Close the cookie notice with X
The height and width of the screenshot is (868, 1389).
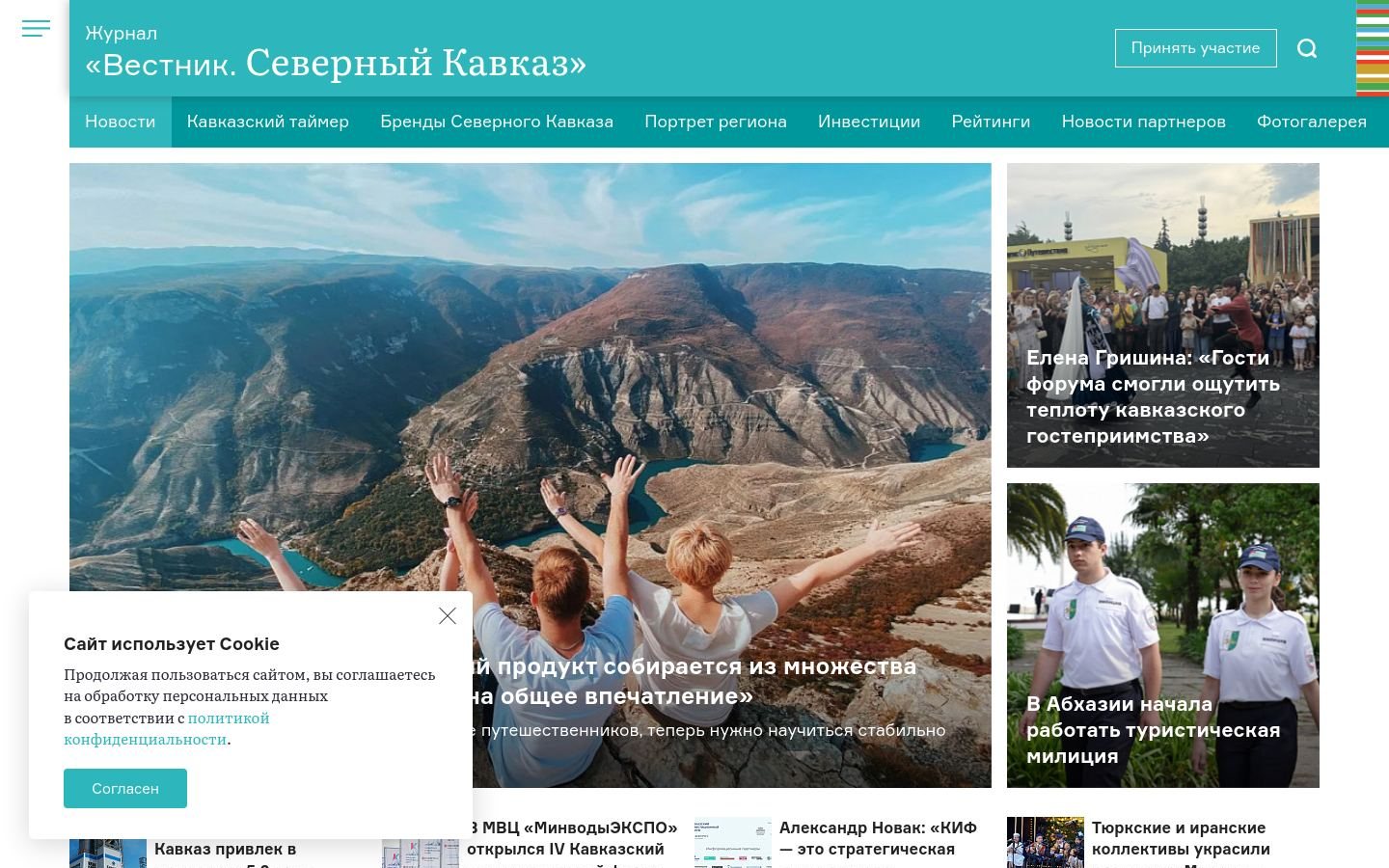click(x=448, y=615)
